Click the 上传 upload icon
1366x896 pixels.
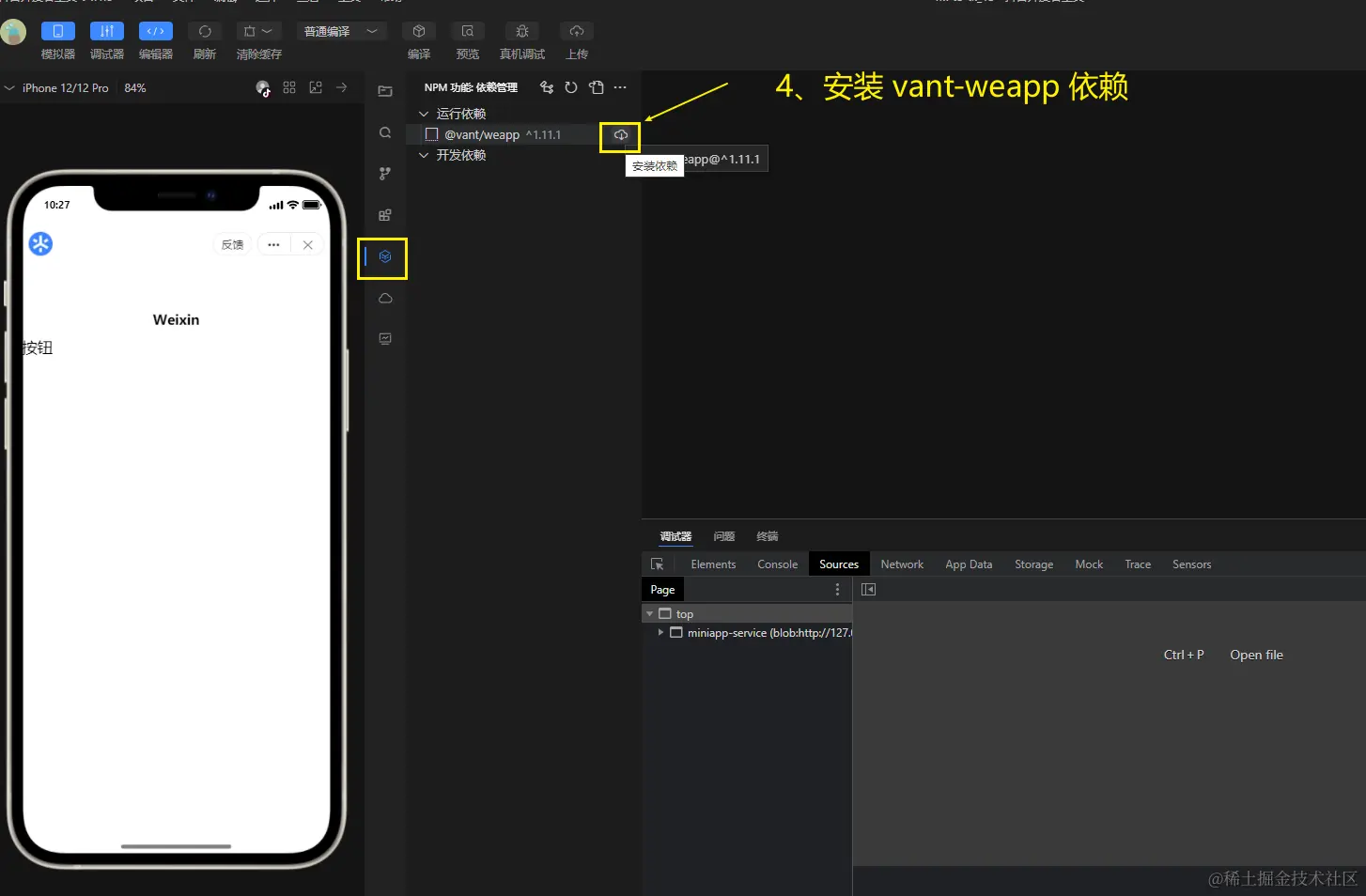[x=577, y=31]
